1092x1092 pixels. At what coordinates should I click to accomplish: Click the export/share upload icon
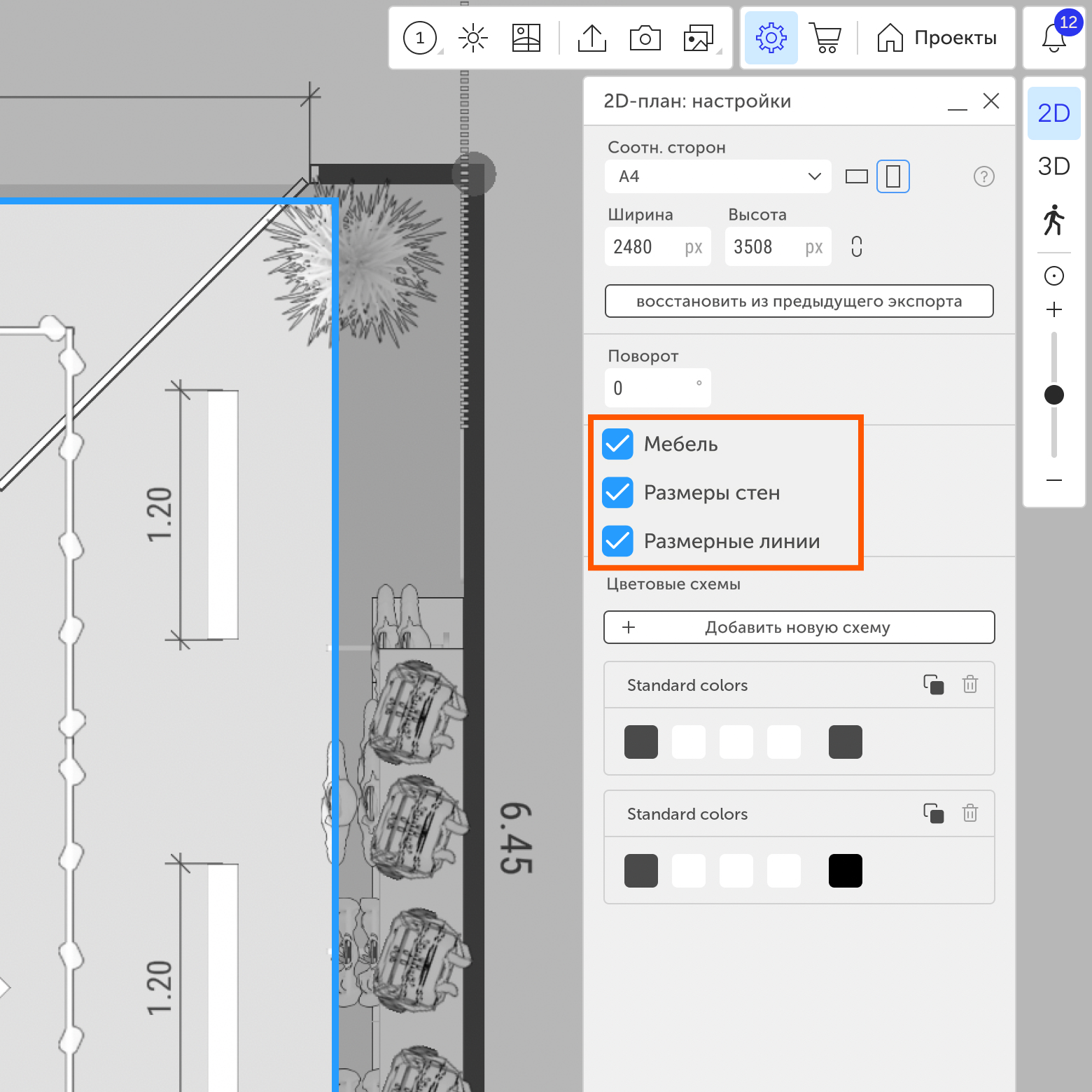tap(592, 38)
